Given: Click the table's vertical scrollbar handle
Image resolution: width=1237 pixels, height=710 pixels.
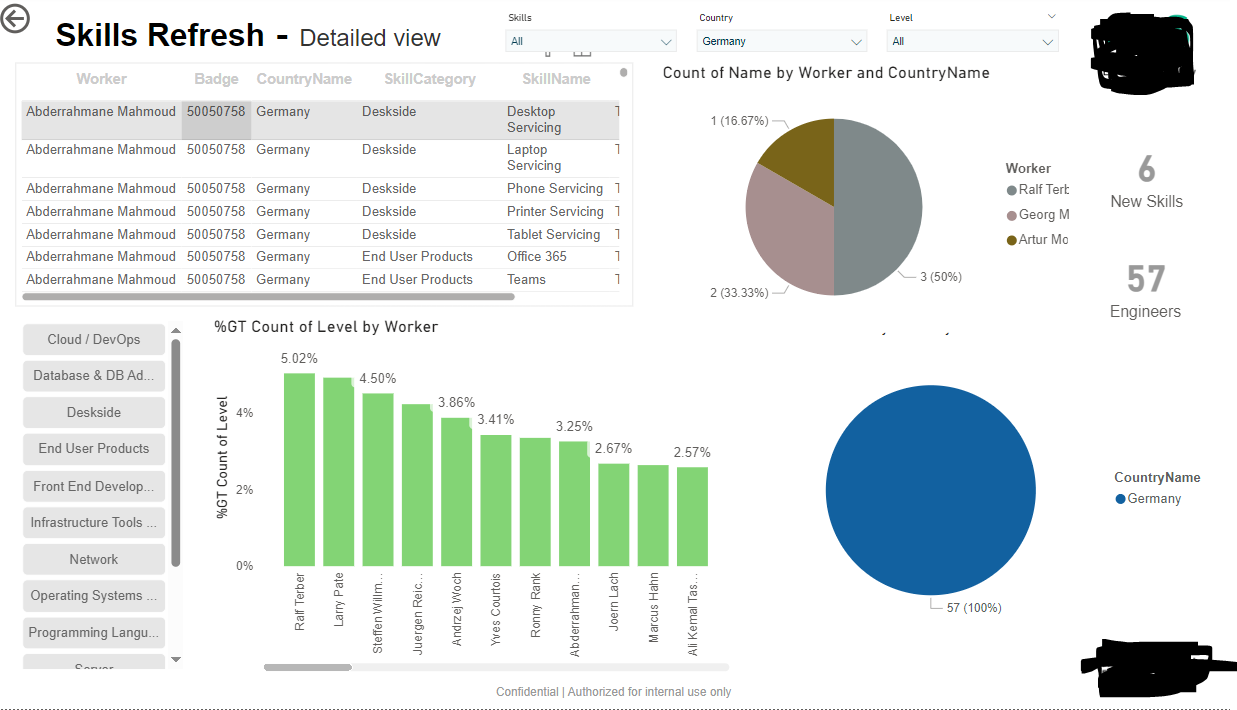Looking at the screenshot, I should pyautogui.click(x=624, y=72).
